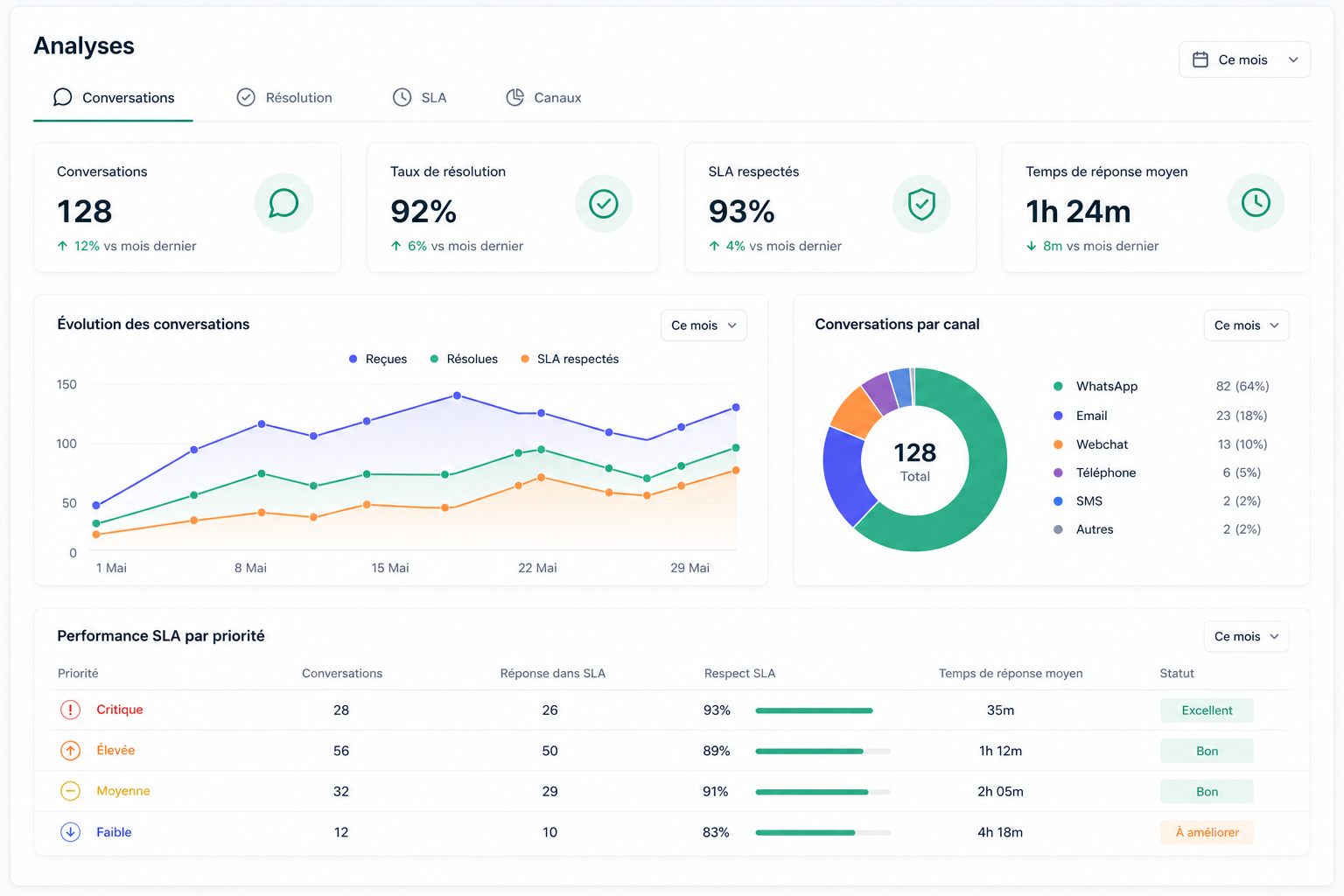1344x896 pixels.
Task: Click the À améliorer status badge
Action: coord(1207,832)
